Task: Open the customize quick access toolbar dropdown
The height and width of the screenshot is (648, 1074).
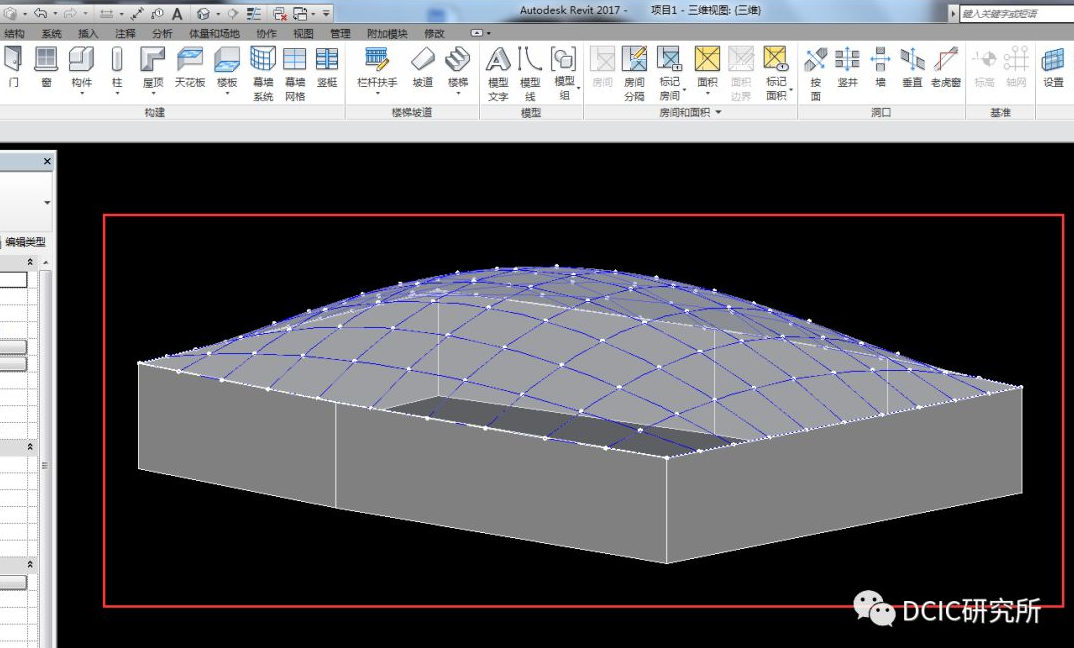Action: [326, 13]
